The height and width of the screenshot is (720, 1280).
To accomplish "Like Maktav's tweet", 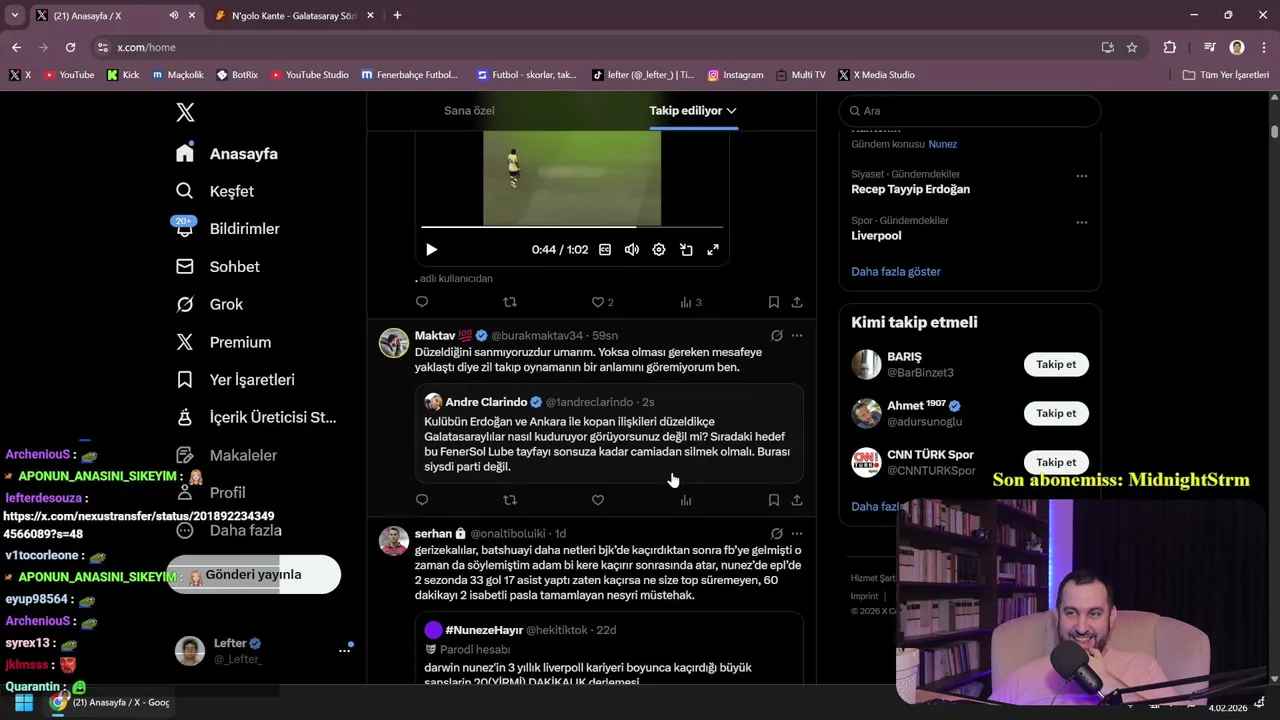I will coord(598,500).
